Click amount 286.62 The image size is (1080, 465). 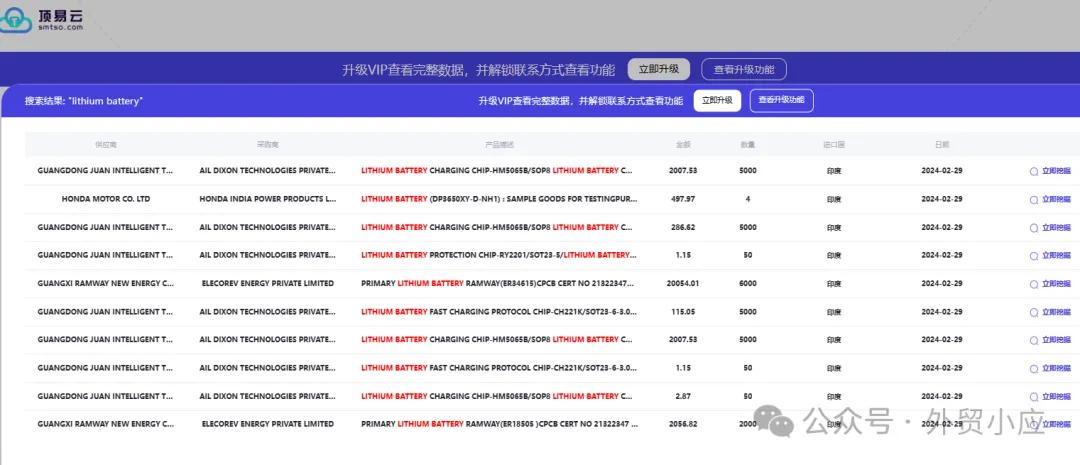coord(683,227)
